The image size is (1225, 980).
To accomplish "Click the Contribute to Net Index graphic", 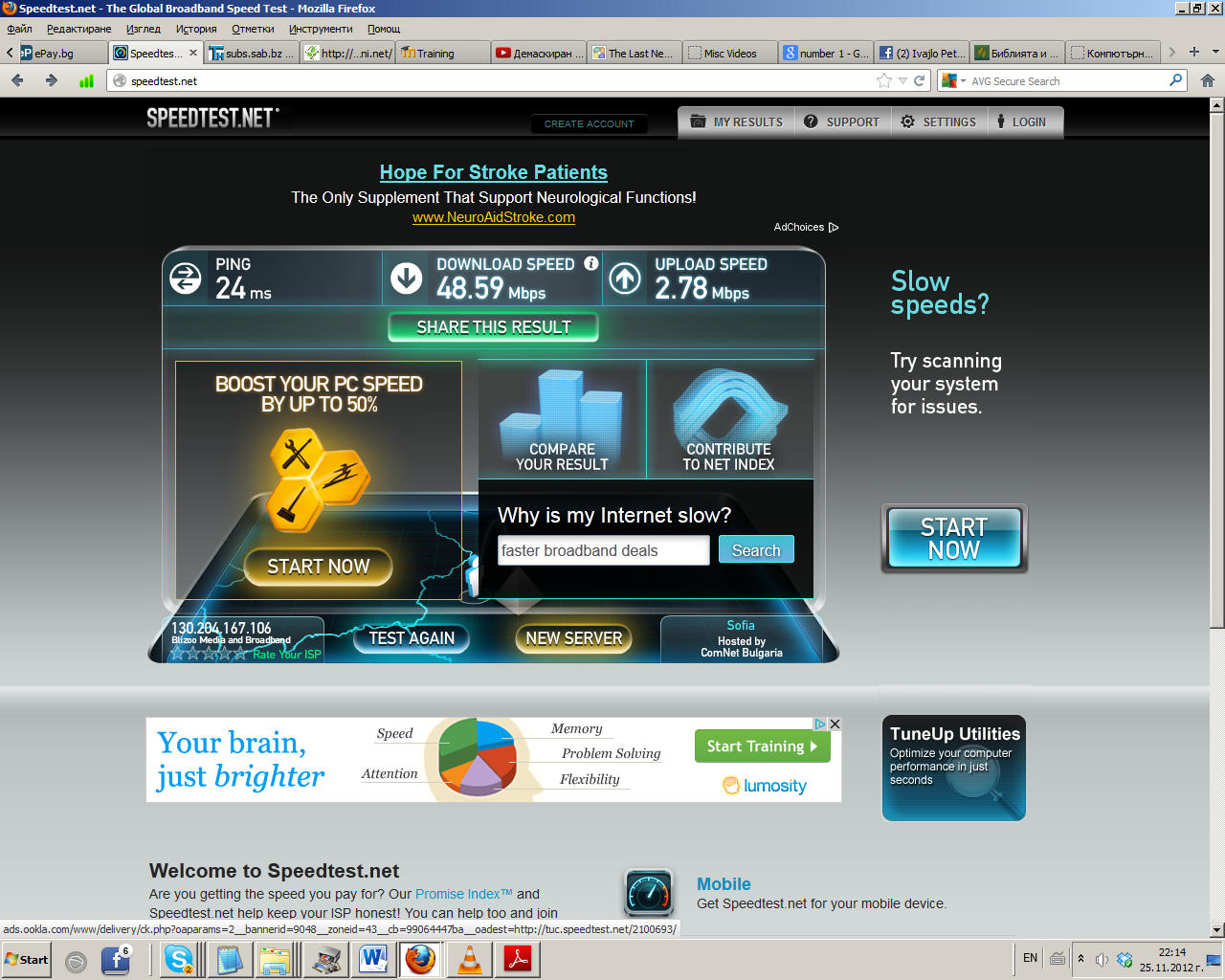I will click(x=729, y=419).
